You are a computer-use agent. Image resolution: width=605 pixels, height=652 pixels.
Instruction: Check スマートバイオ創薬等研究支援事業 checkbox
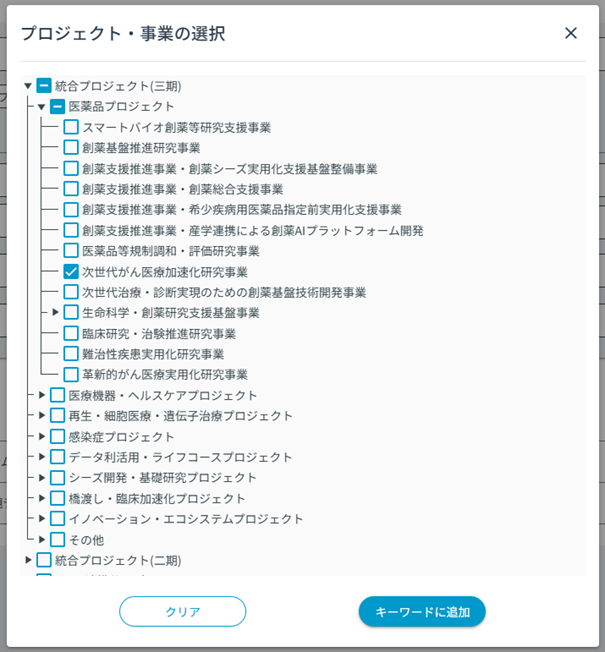pyautogui.click(x=71, y=127)
